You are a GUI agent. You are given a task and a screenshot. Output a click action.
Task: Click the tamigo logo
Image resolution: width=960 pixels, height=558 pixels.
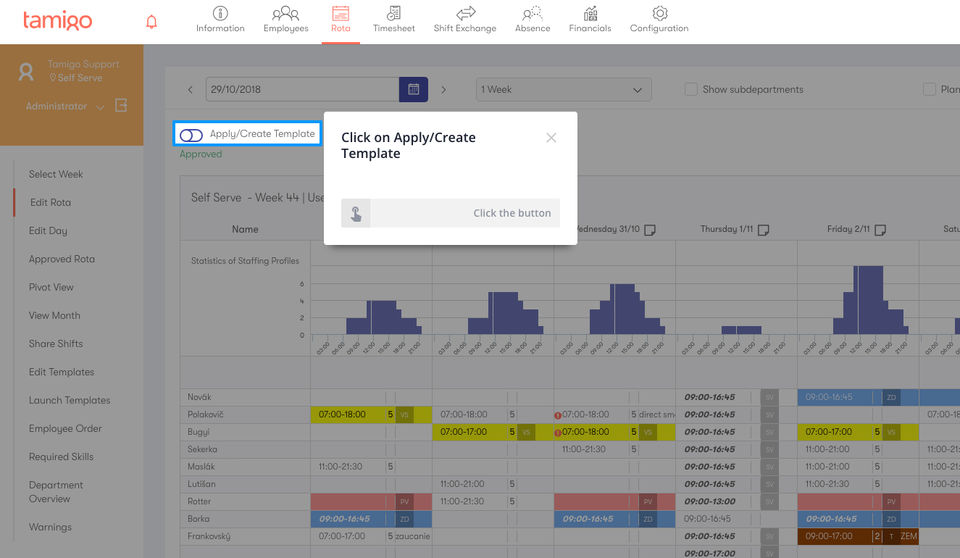click(58, 21)
